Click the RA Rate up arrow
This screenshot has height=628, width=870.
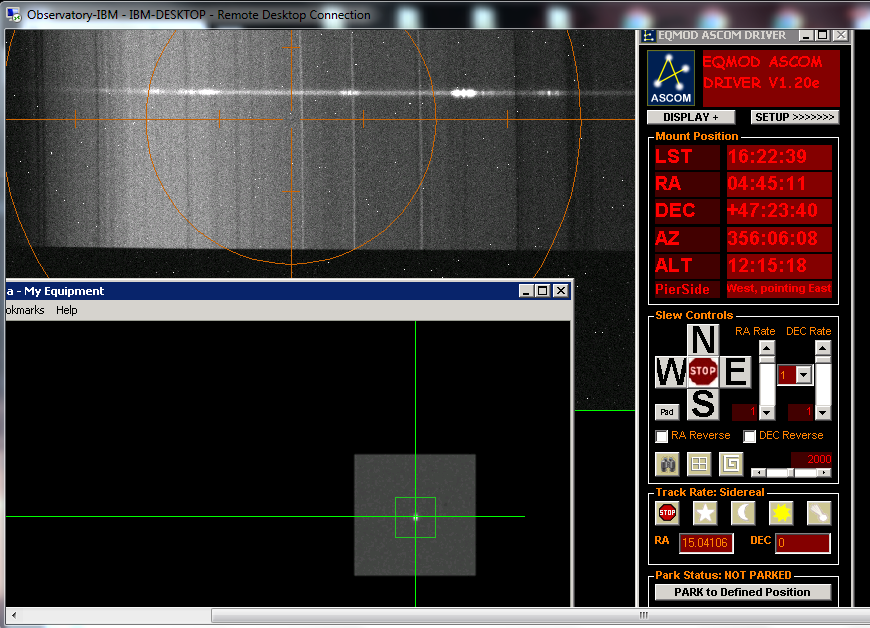tap(768, 348)
